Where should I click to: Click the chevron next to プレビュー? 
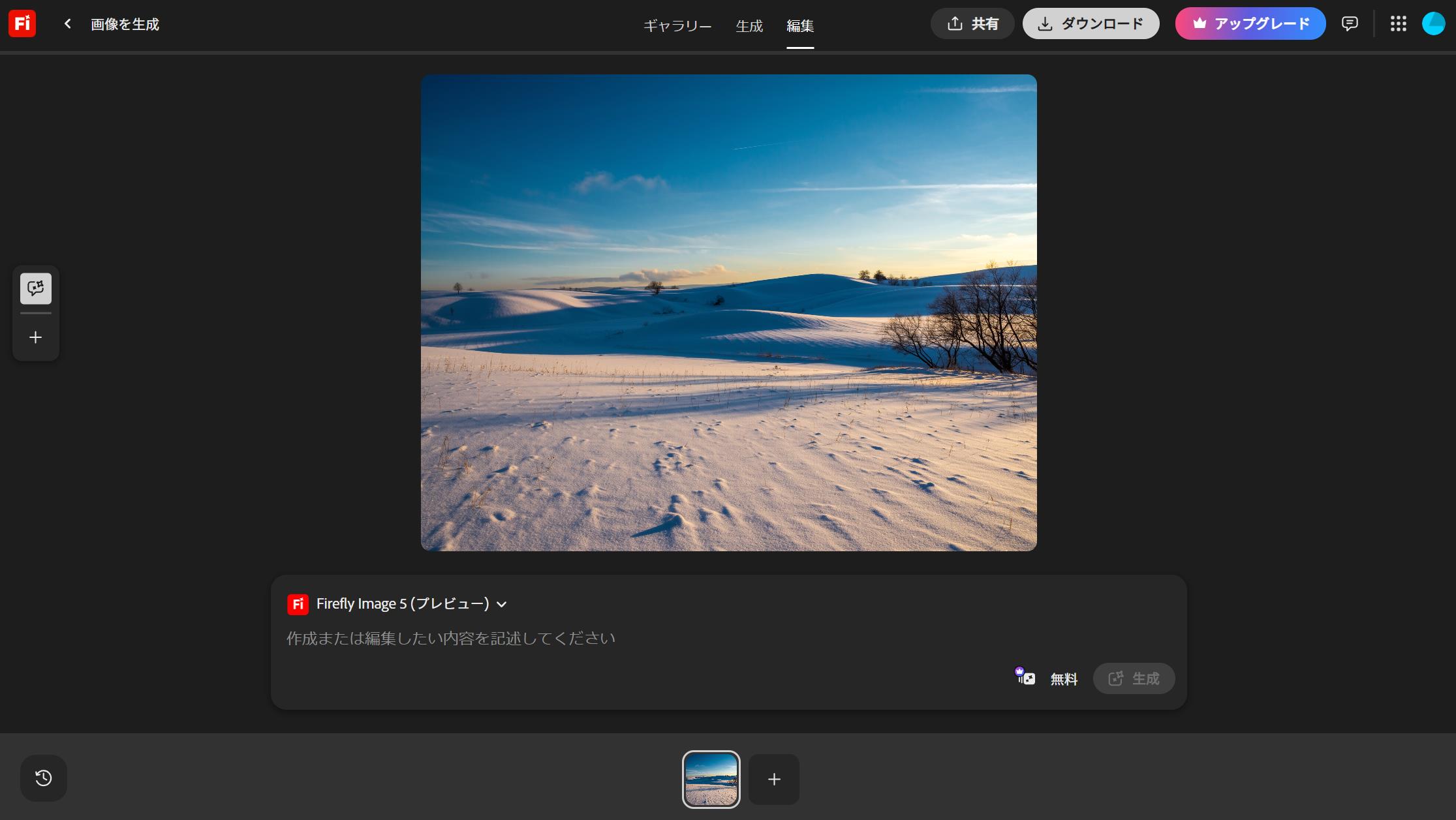click(x=502, y=604)
